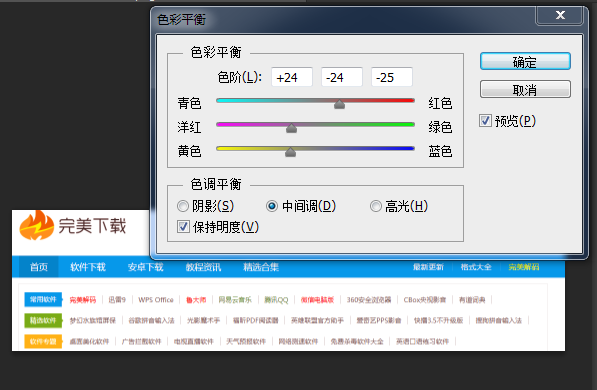Click the 青色–红色 slider handle
This screenshot has height=390, width=597.
point(339,104)
